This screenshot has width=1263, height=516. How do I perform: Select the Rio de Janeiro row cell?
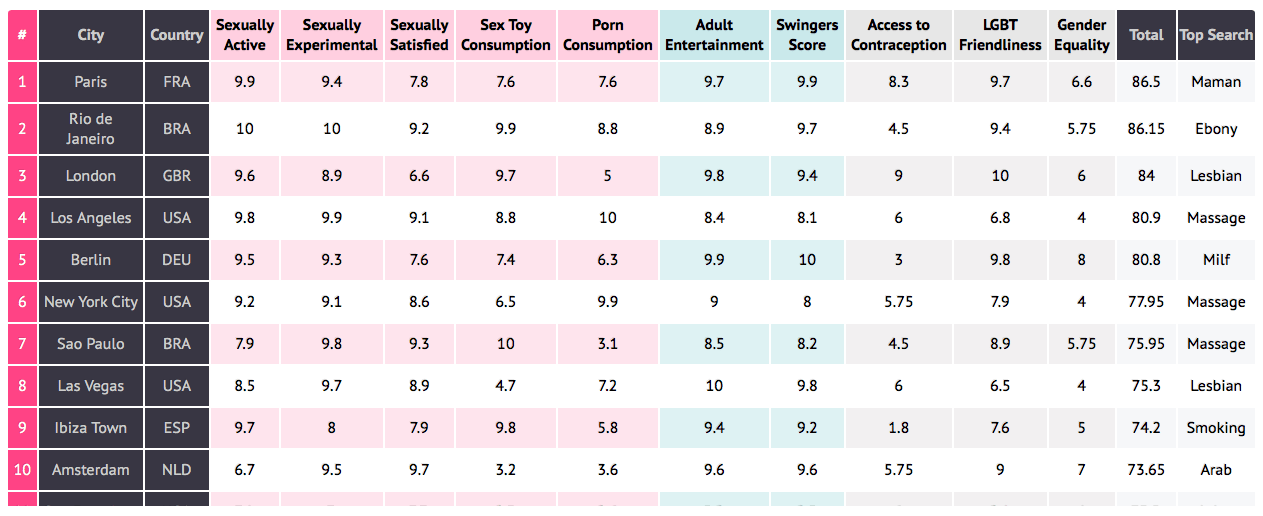coord(91,129)
